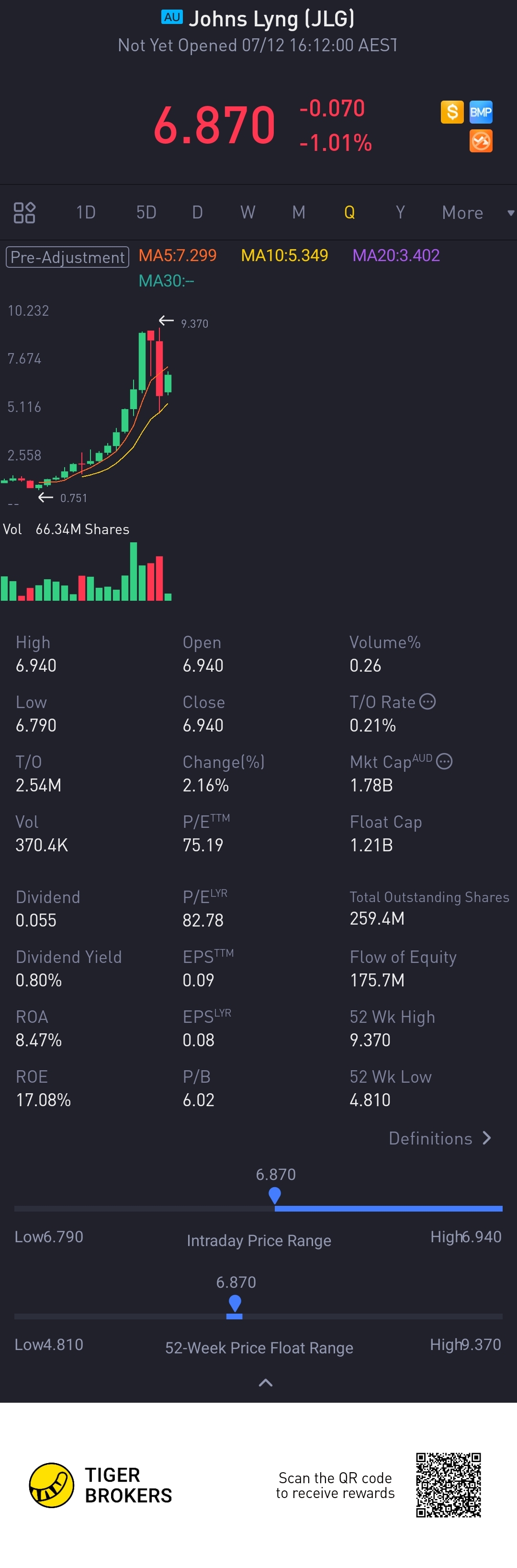Tap the Float Cap 1.21B value
This screenshot has height=1568, width=517.
click(x=371, y=845)
